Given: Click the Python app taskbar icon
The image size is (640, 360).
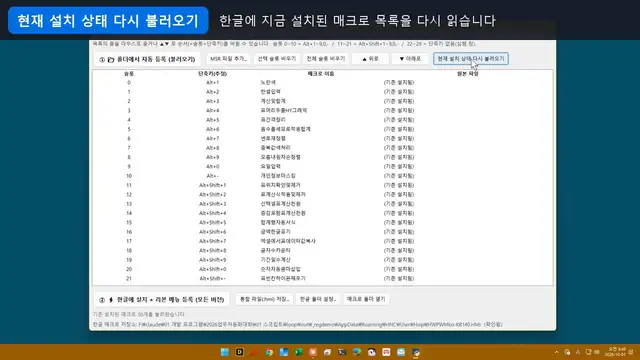Looking at the screenshot, I should pyautogui.click(x=416, y=352).
